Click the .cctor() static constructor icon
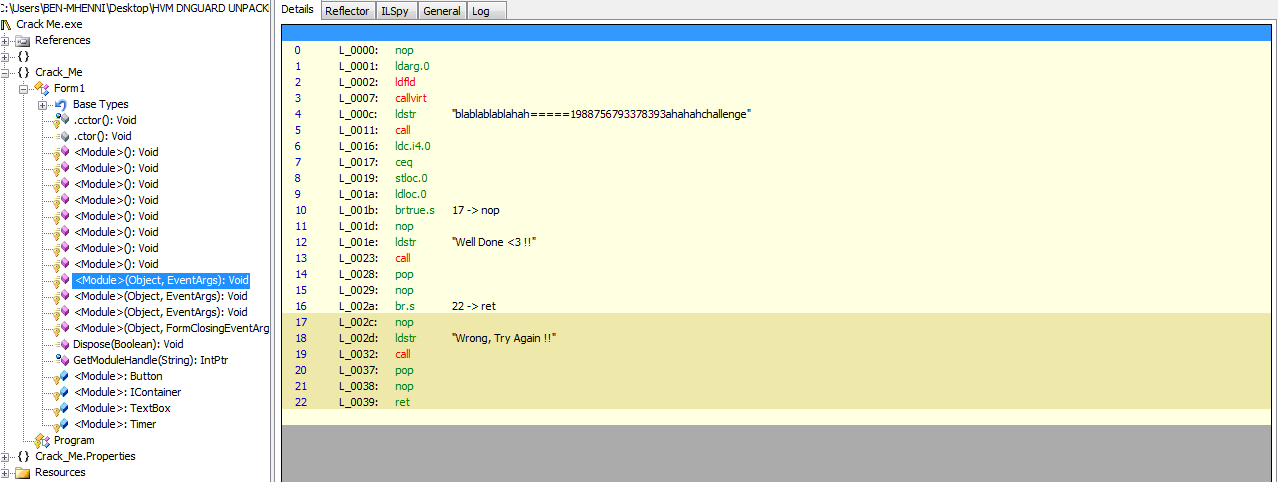Image resolution: width=1278 pixels, height=482 pixels. [62, 120]
